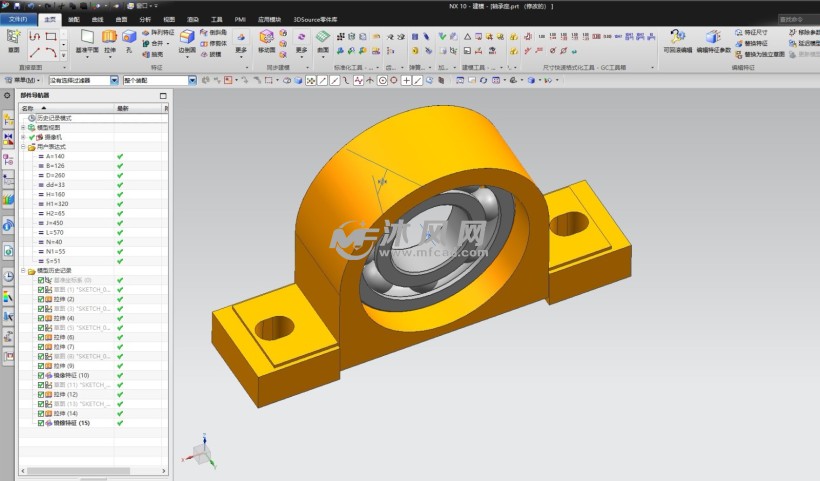
Task: Uncheck the 拉伸 (2) feature checkbox
Action: click(41, 299)
